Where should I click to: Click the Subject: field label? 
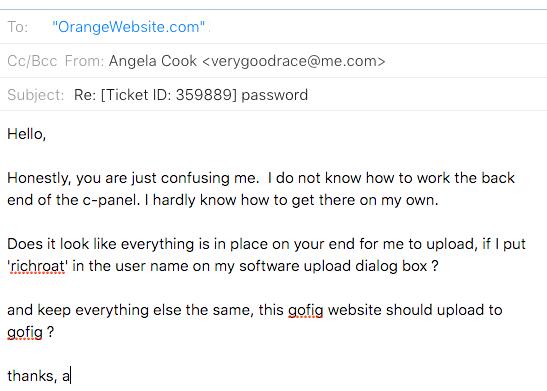[36, 95]
